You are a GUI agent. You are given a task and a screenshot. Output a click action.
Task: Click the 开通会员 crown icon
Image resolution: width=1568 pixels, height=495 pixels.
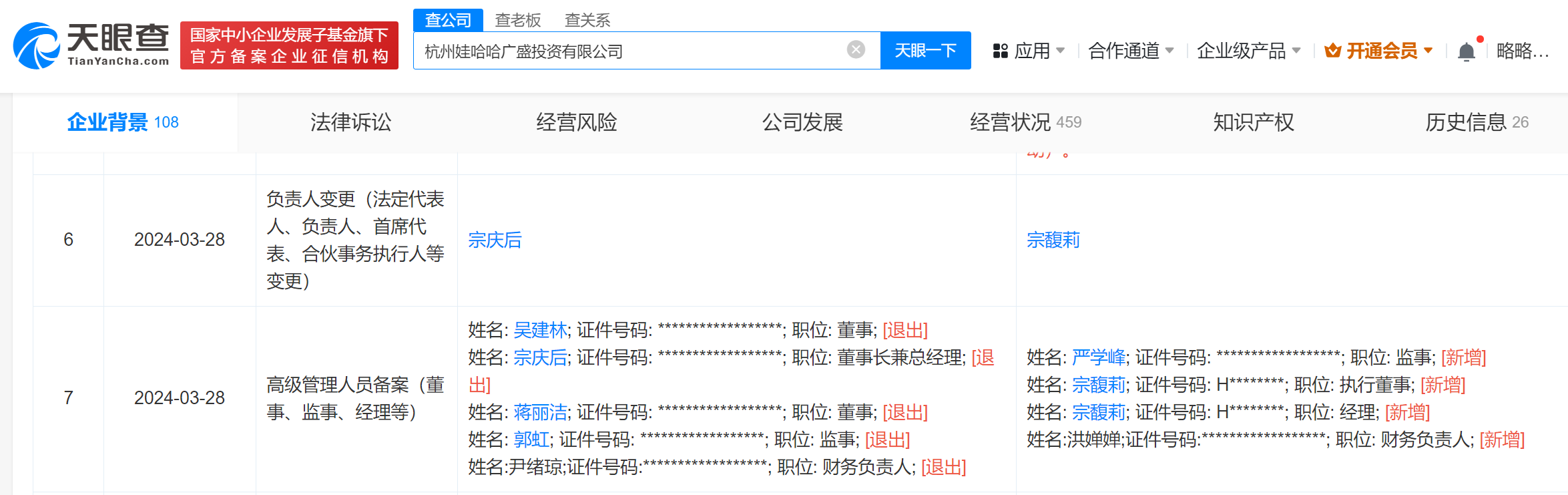click(x=1332, y=51)
